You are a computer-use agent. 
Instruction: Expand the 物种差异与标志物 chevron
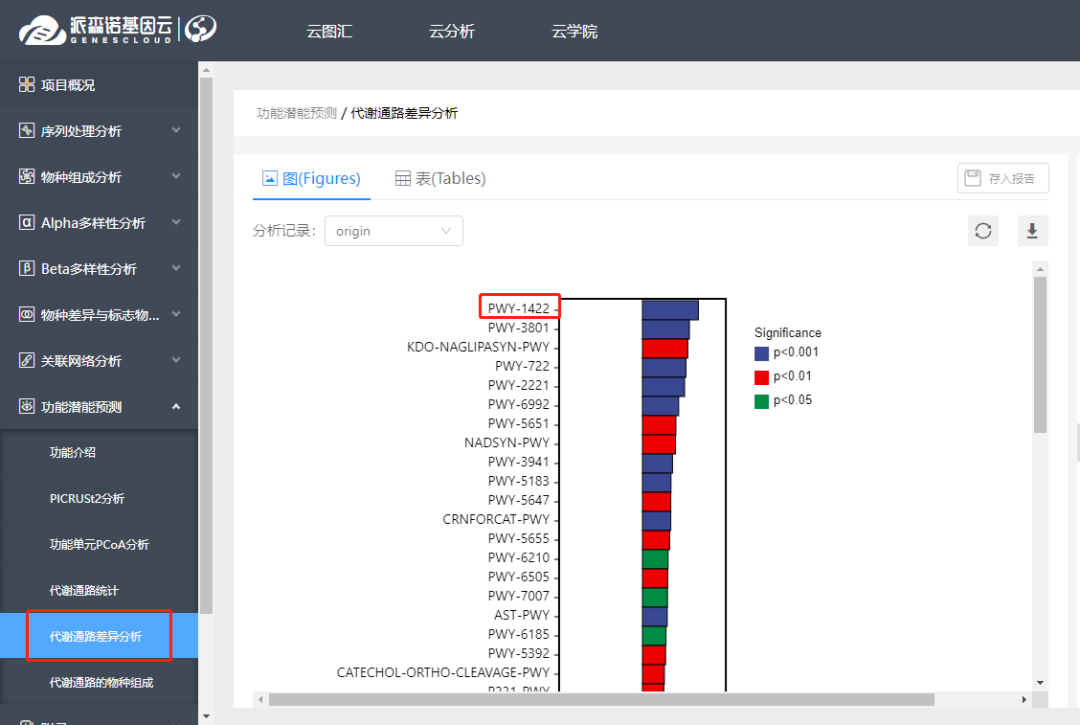coord(176,315)
